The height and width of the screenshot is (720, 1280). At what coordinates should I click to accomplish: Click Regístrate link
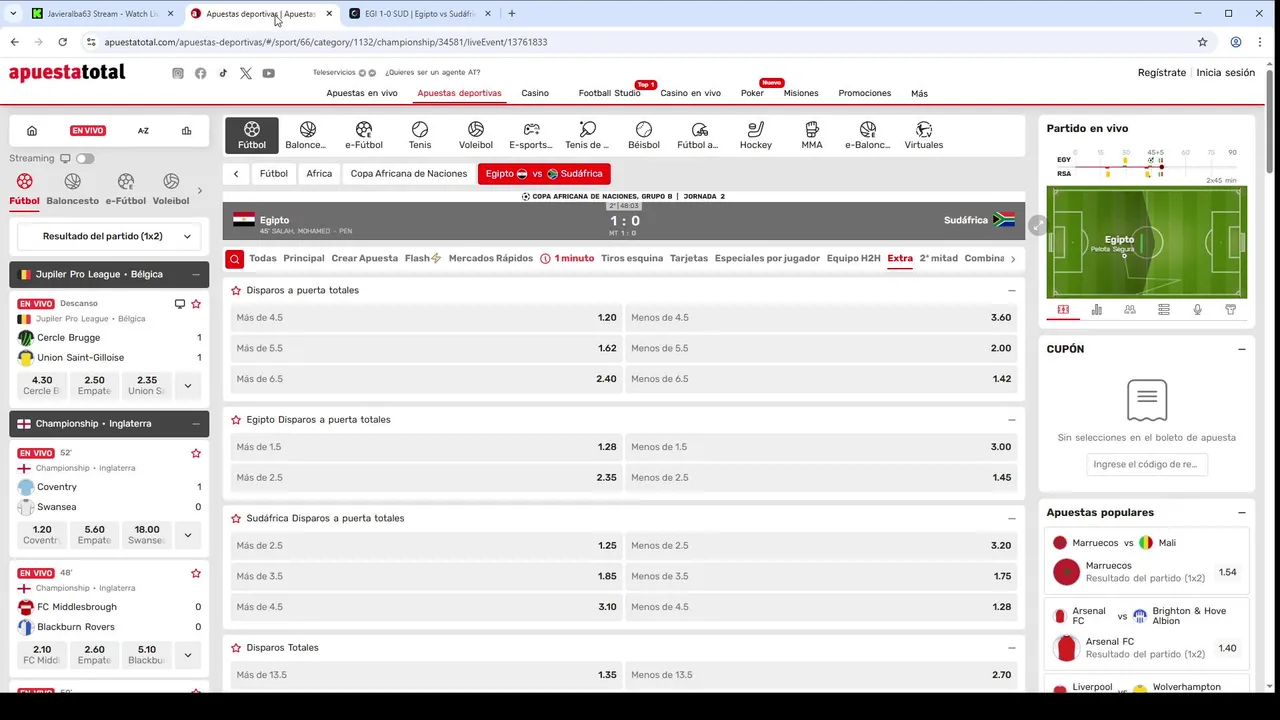[x=1162, y=73]
